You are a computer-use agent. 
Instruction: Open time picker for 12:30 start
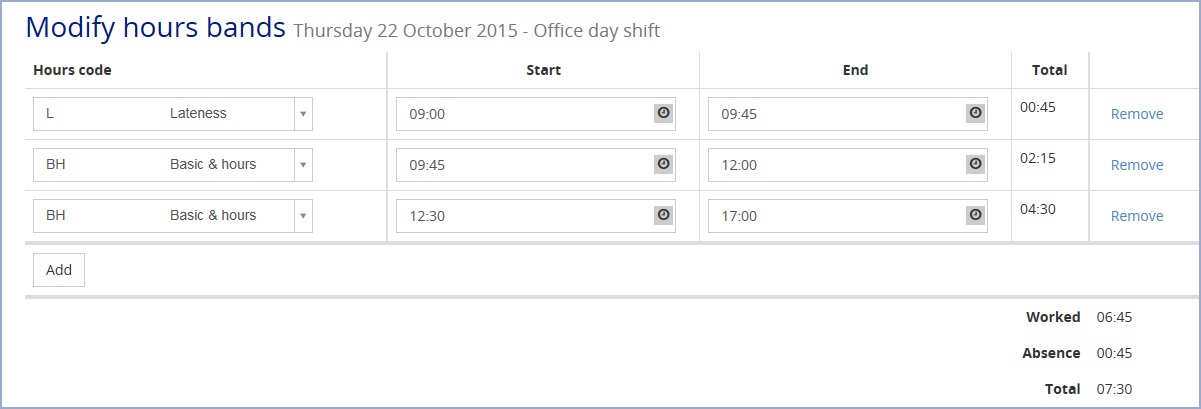click(663, 215)
